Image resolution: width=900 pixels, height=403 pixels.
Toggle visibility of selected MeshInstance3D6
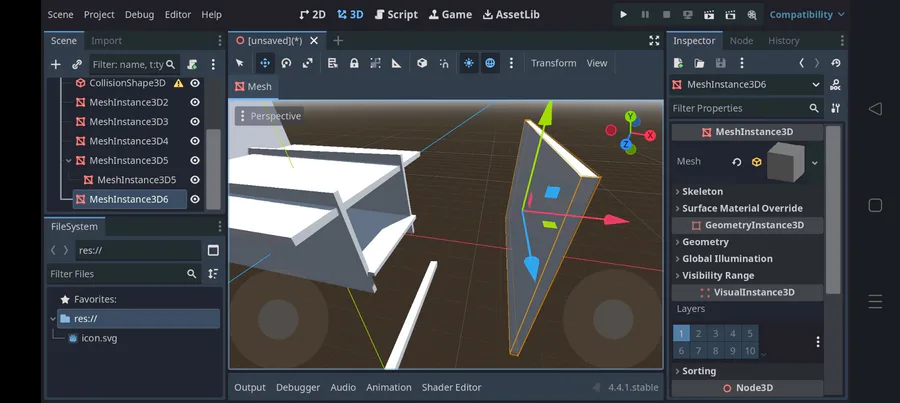coord(195,199)
